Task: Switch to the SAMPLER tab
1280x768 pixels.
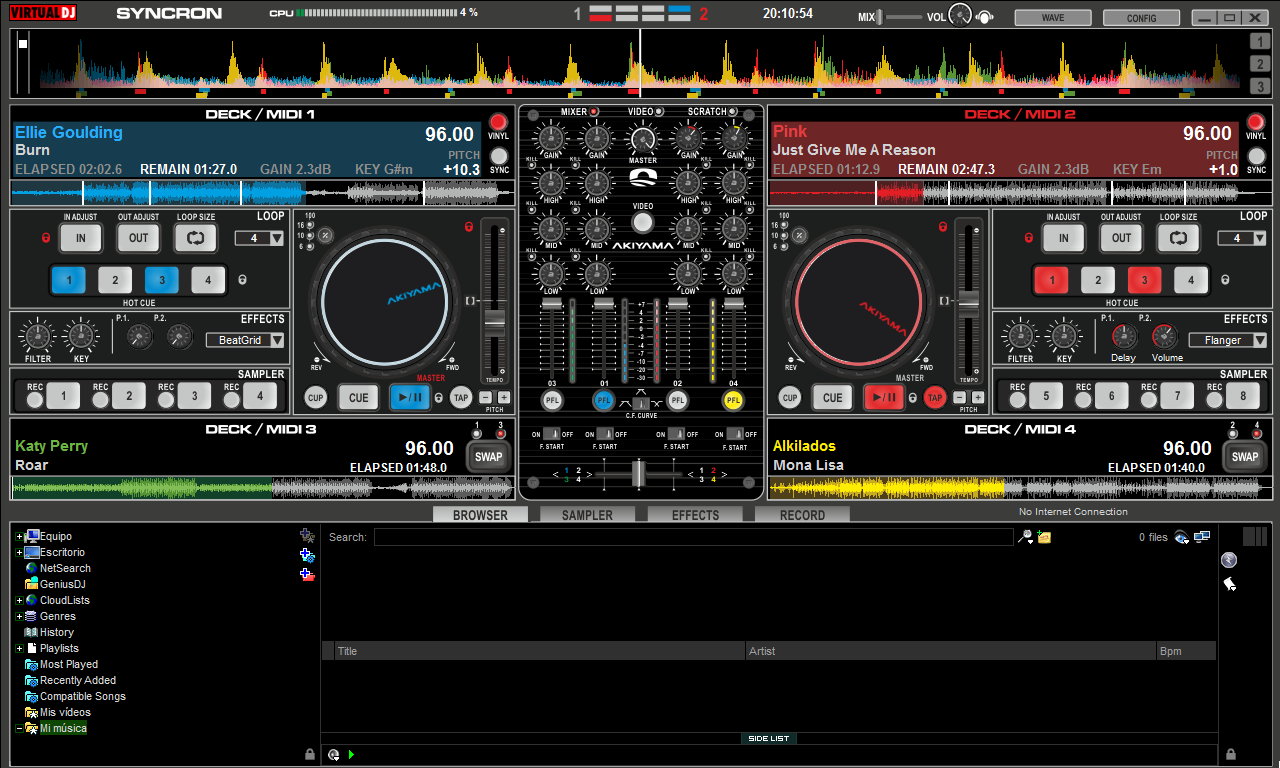Action: click(588, 515)
